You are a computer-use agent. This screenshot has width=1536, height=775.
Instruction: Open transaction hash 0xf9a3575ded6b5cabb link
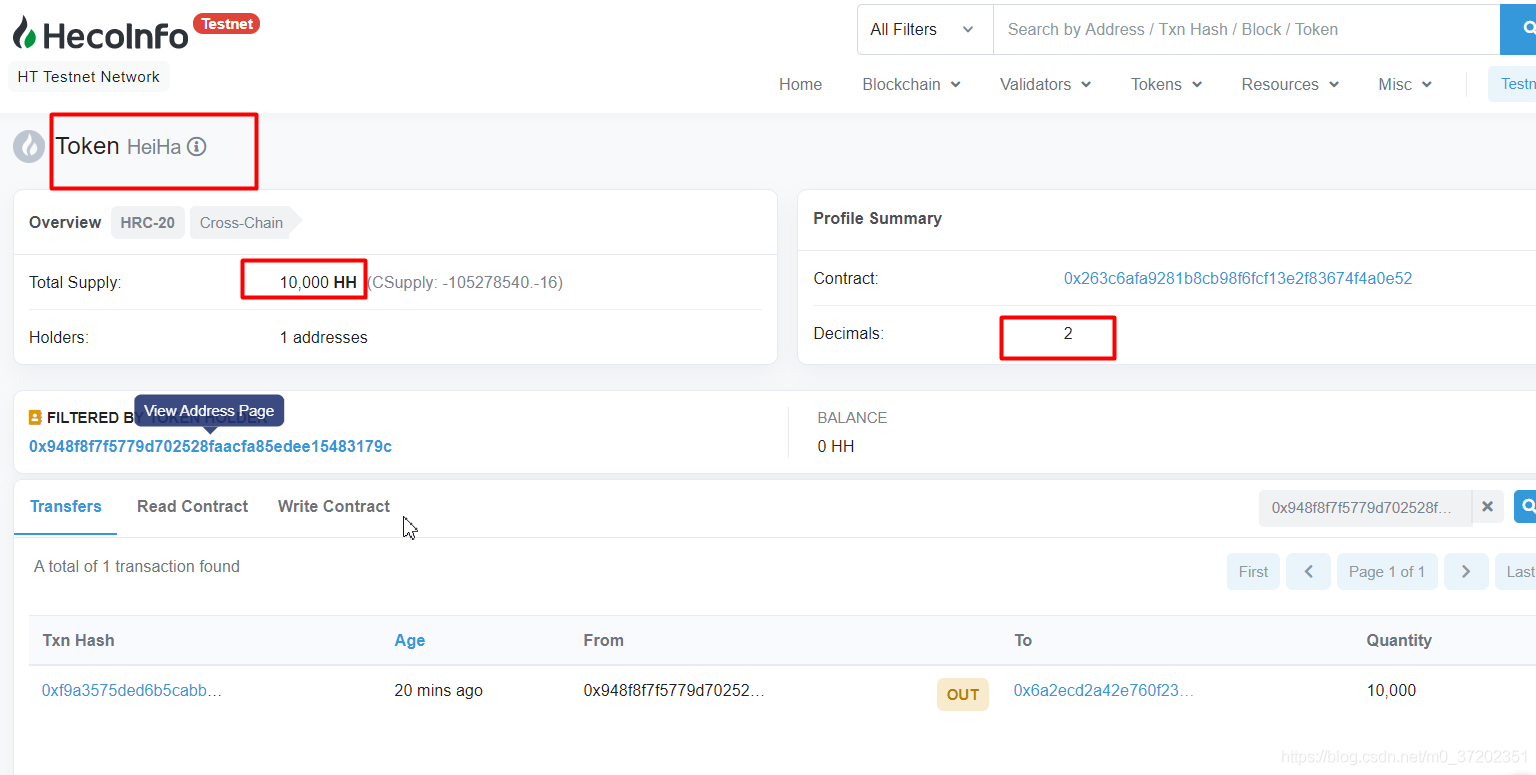point(132,690)
